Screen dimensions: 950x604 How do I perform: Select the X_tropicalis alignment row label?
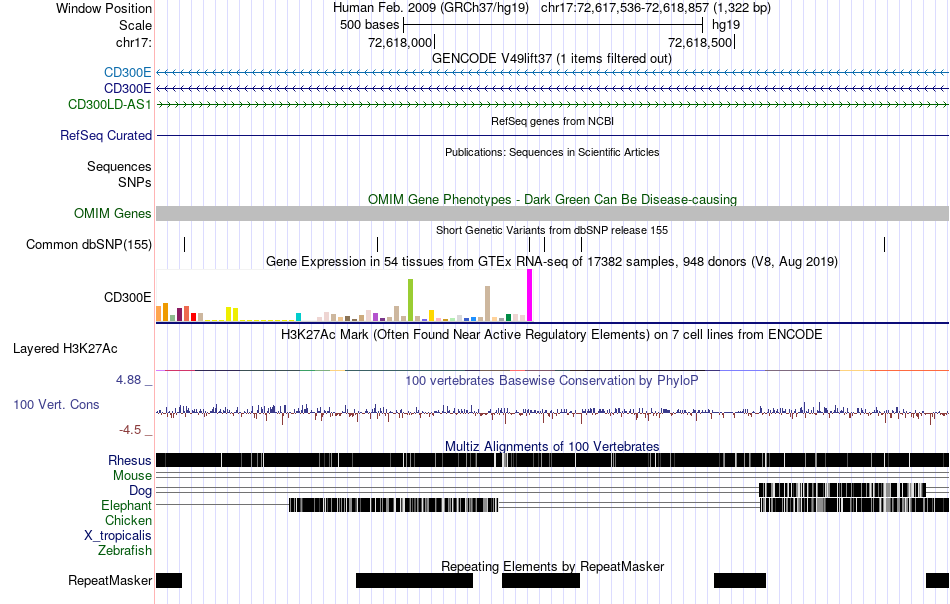pos(118,536)
